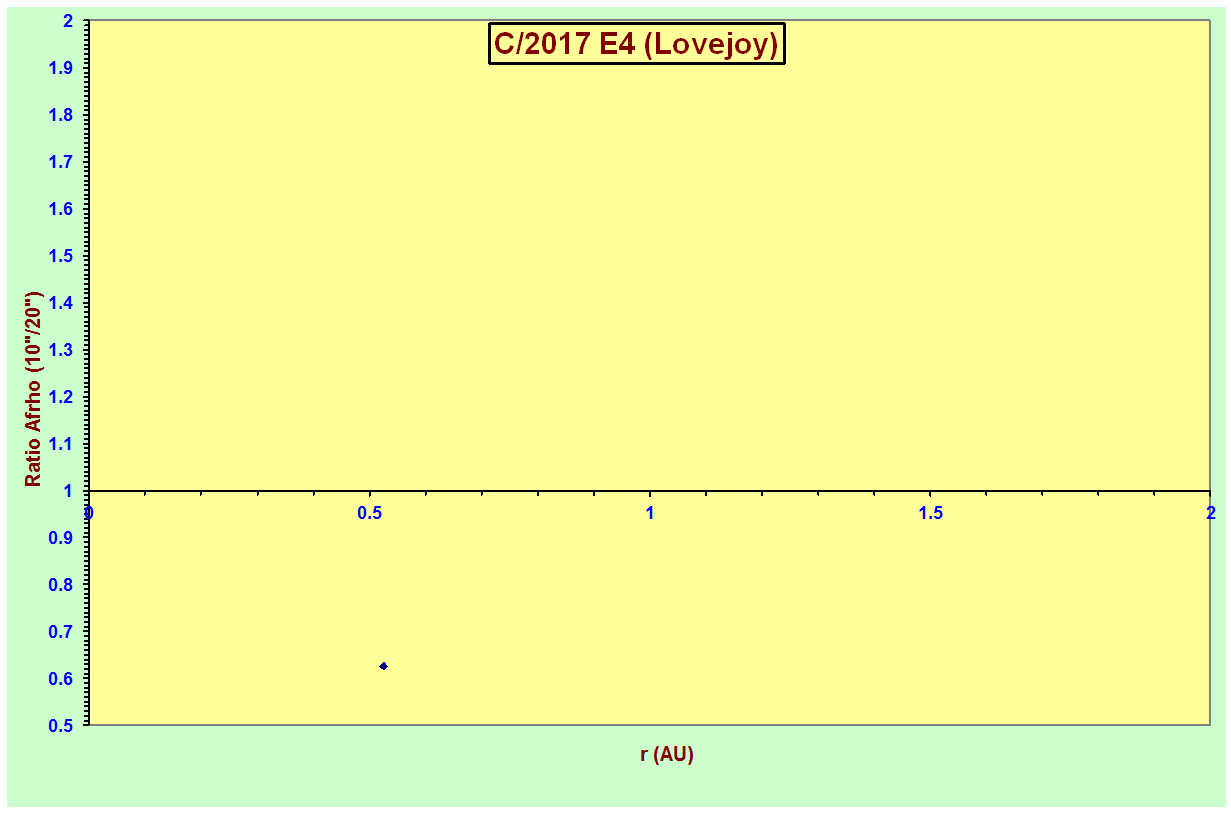Image resolution: width=1231 pixels, height=813 pixels.
Task: Click the y-axis label 1.4
Action: pyautogui.click(x=61, y=302)
